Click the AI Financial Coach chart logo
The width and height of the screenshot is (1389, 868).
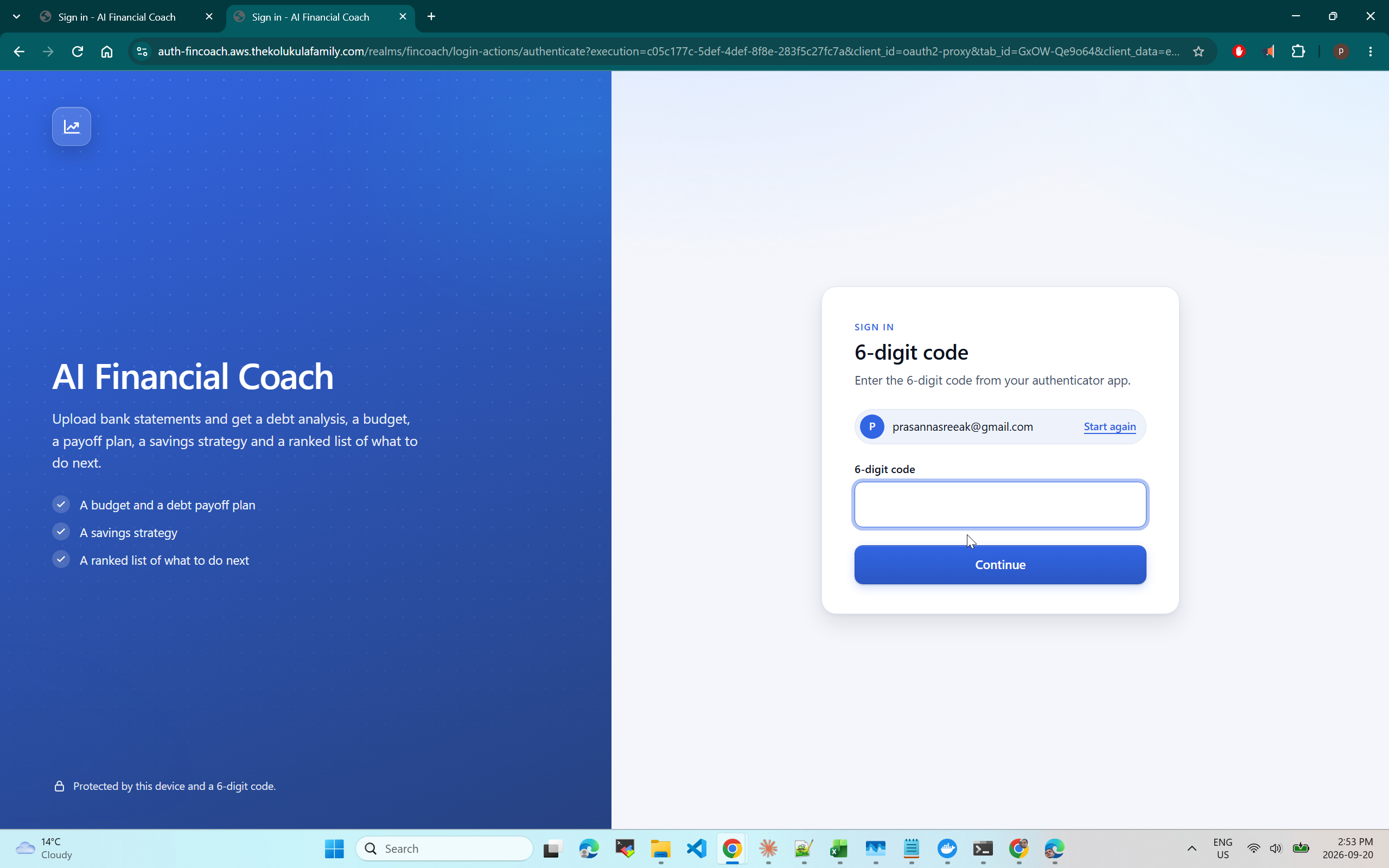pos(71,126)
